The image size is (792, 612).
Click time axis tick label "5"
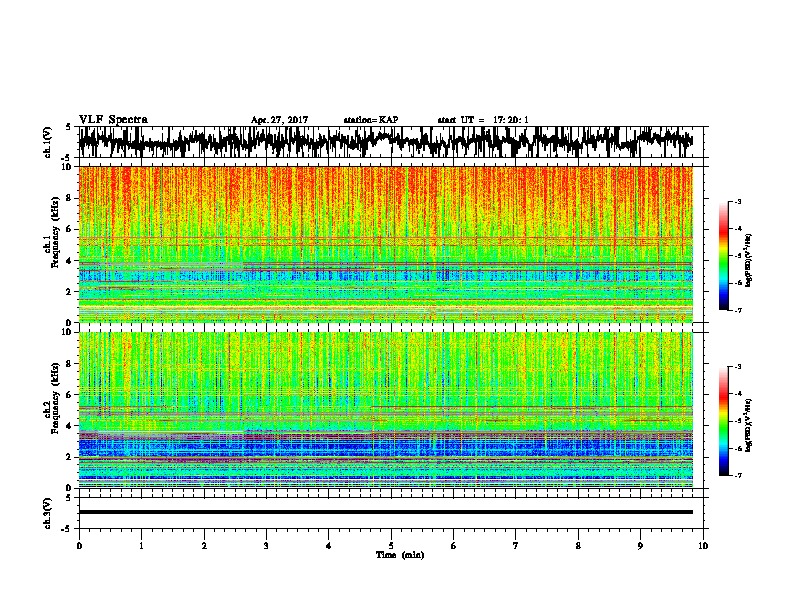coord(391,546)
